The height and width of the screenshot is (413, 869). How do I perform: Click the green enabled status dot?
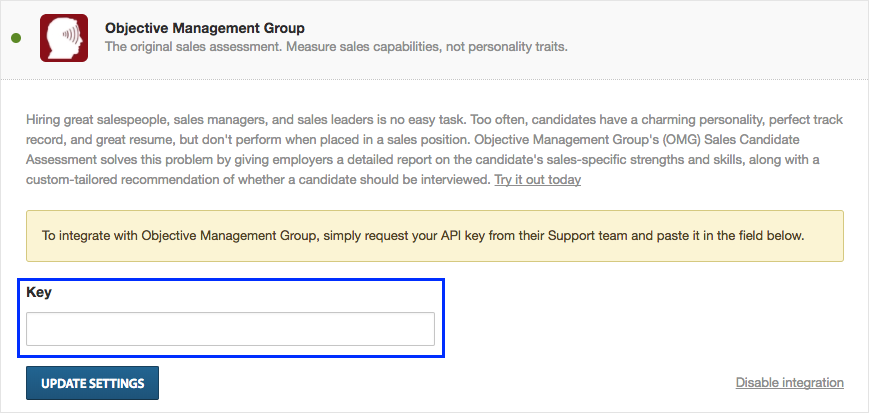coord(16,38)
